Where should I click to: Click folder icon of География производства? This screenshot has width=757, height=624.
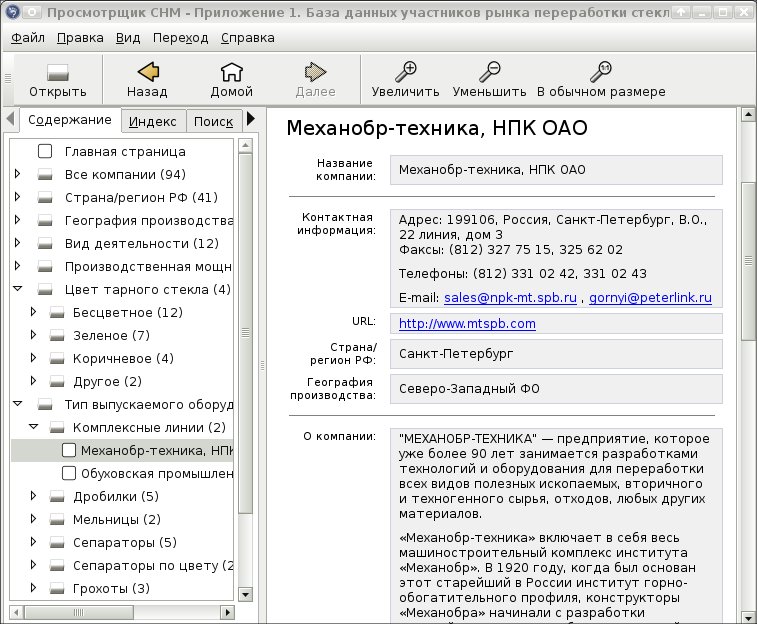(45, 221)
